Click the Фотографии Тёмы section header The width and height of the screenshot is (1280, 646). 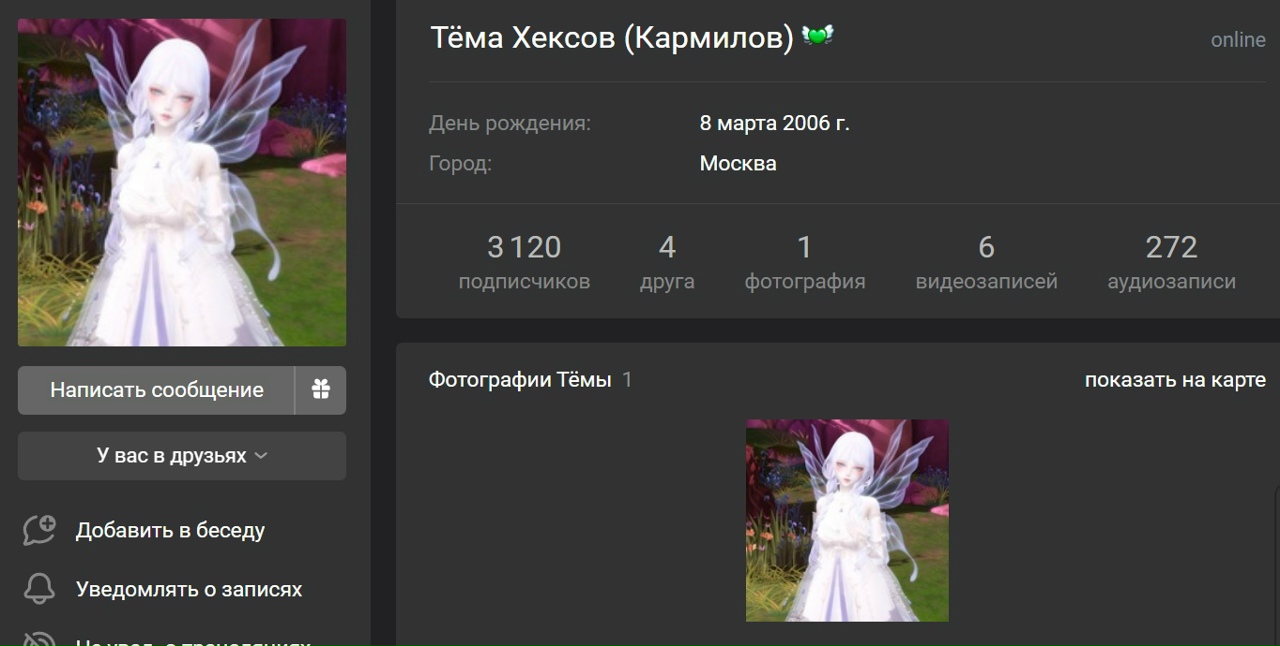(519, 380)
